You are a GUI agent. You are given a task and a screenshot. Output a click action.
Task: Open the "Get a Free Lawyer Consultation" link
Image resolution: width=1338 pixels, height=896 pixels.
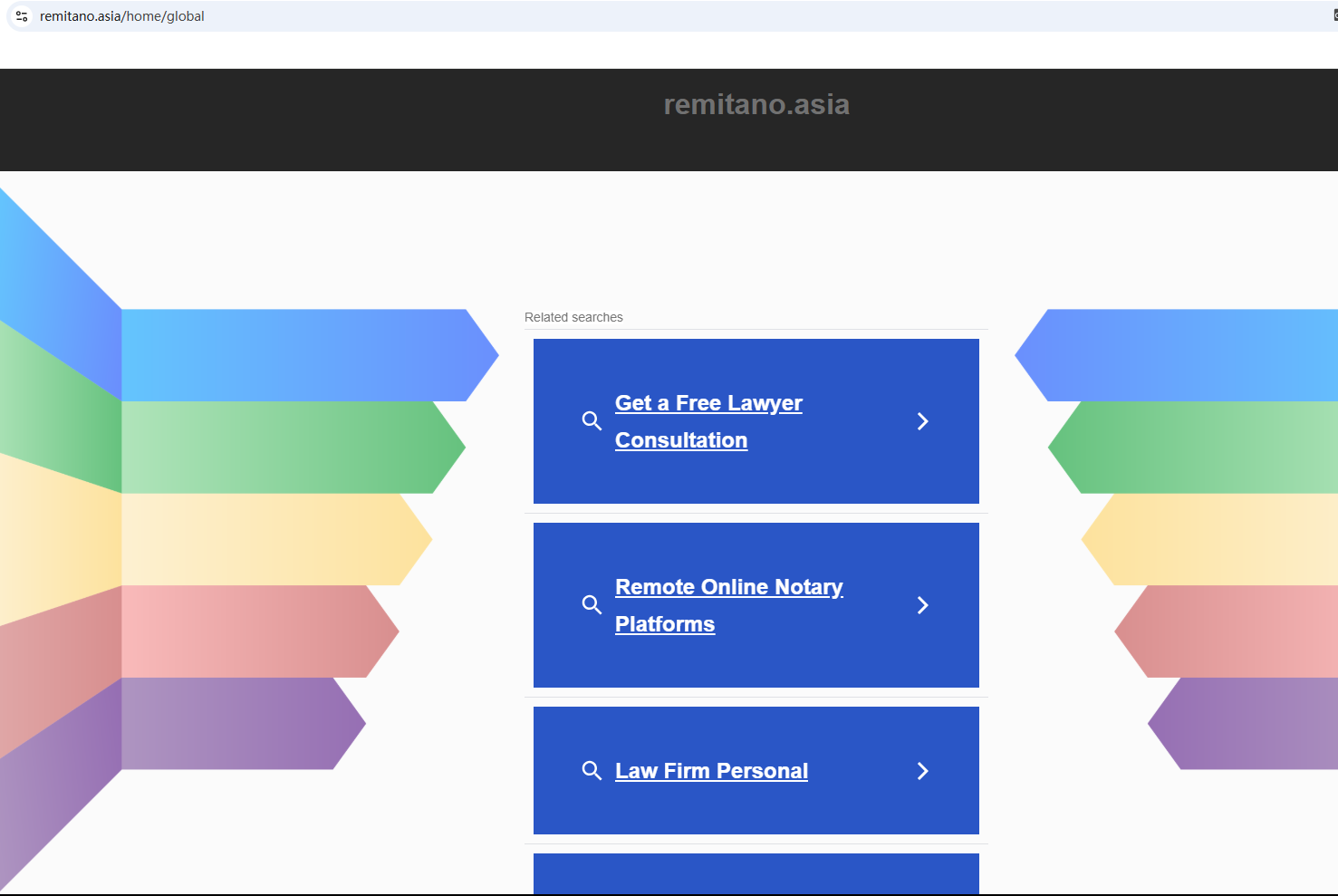click(x=708, y=421)
